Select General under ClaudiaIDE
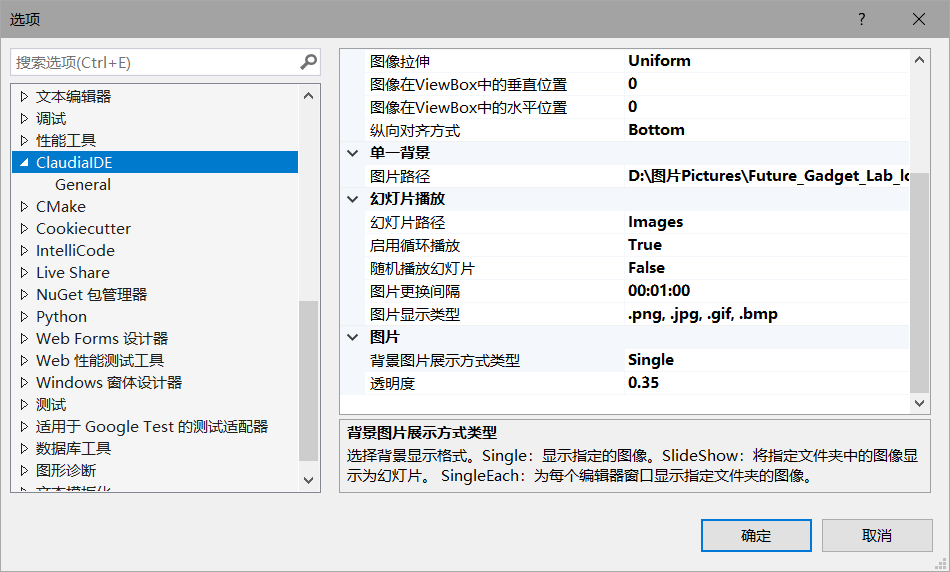Viewport: 950px width, 572px height. pyautogui.click(x=83, y=185)
